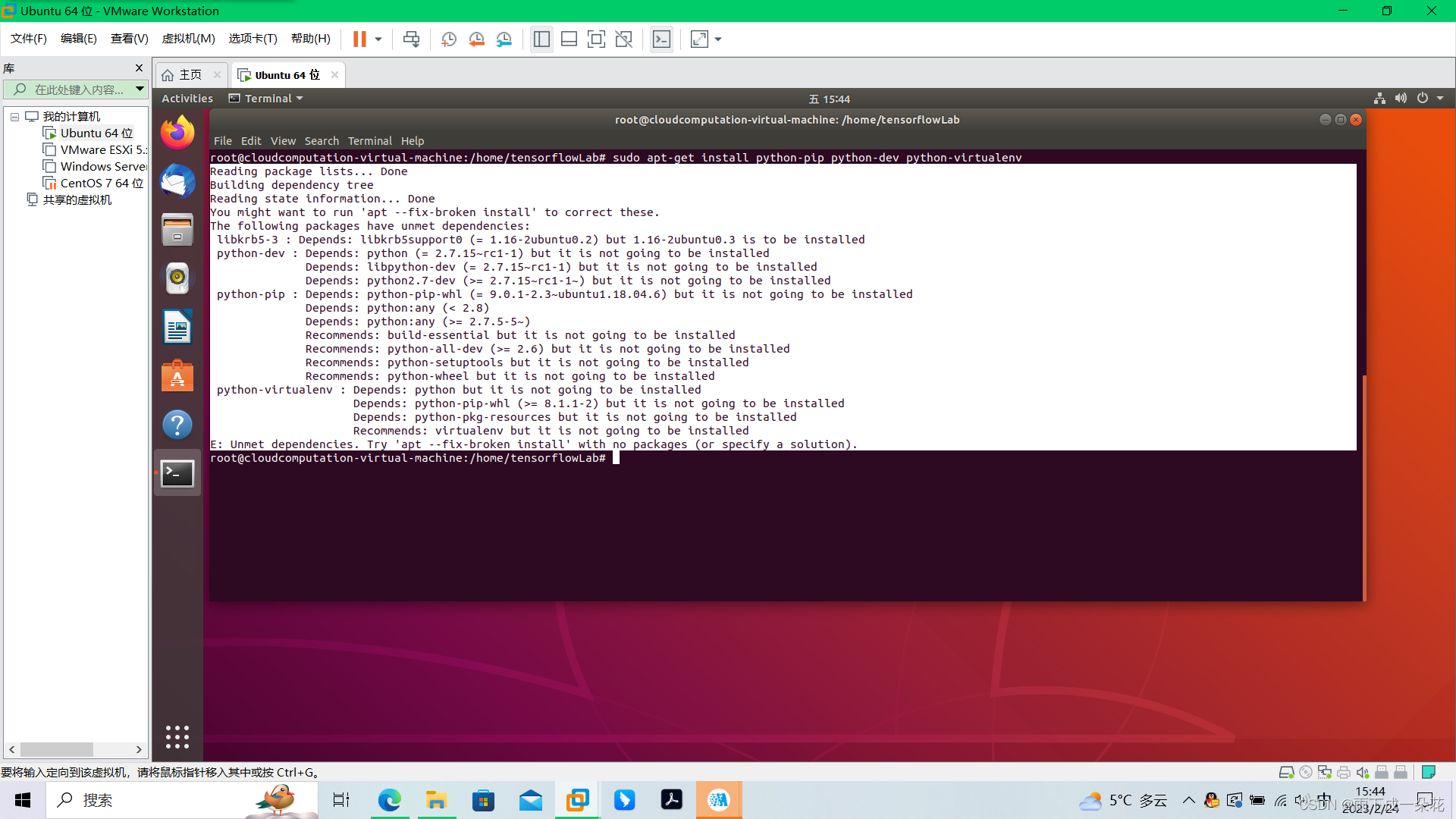1456x819 pixels.
Task: Open the 虚拟机(M) menu
Action: click(188, 39)
